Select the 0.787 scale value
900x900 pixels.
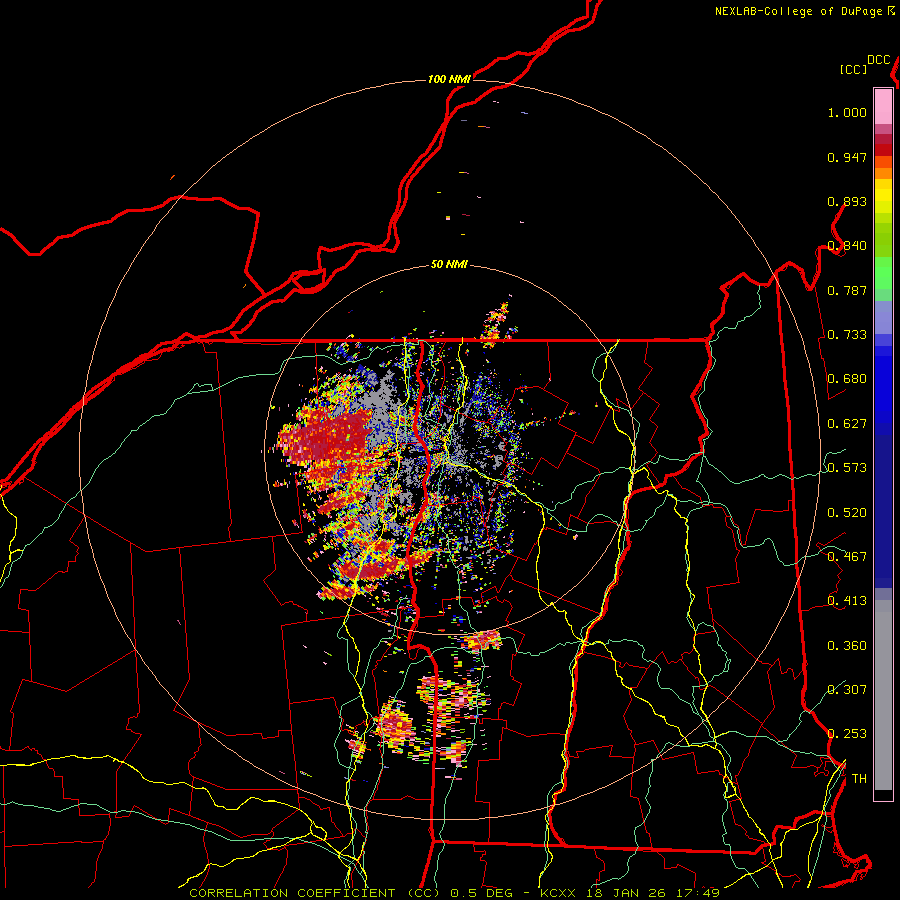(847, 290)
